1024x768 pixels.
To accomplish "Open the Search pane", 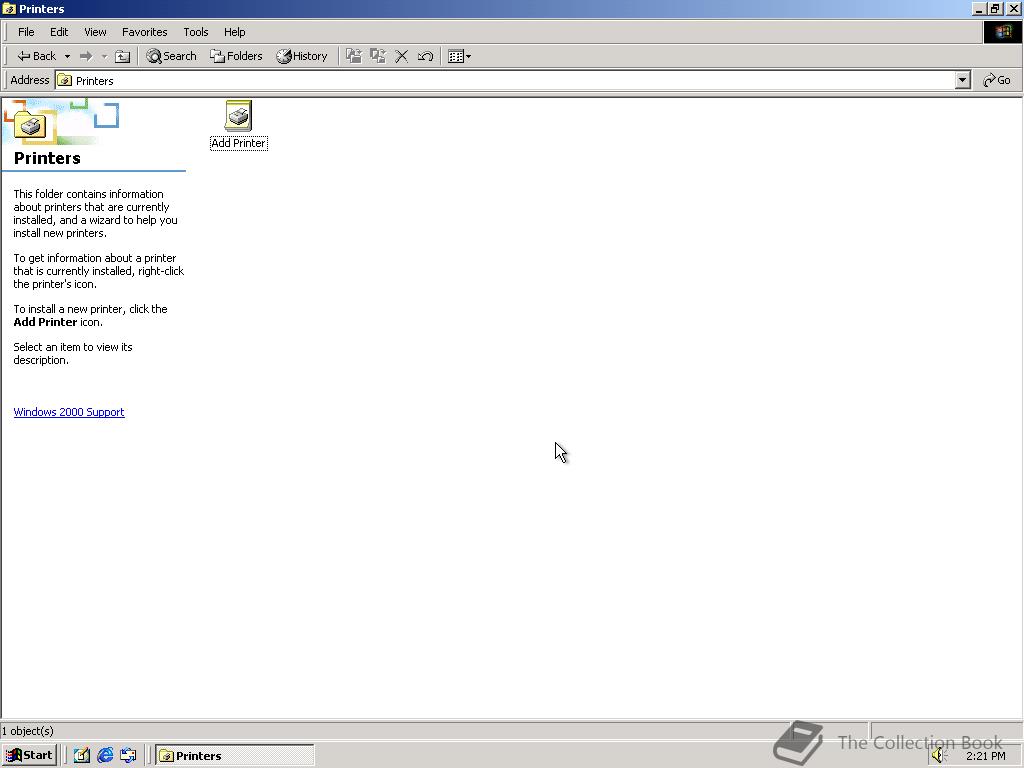I will [171, 56].
